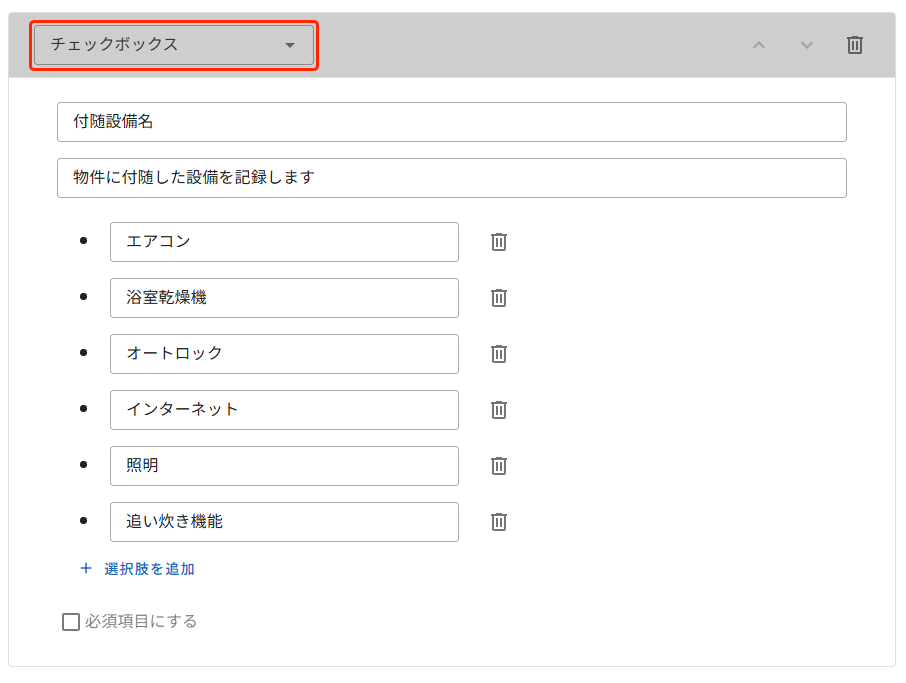
Task: Edit the オートロック option field
Action: pyautogui.click(x=284, y=354)
